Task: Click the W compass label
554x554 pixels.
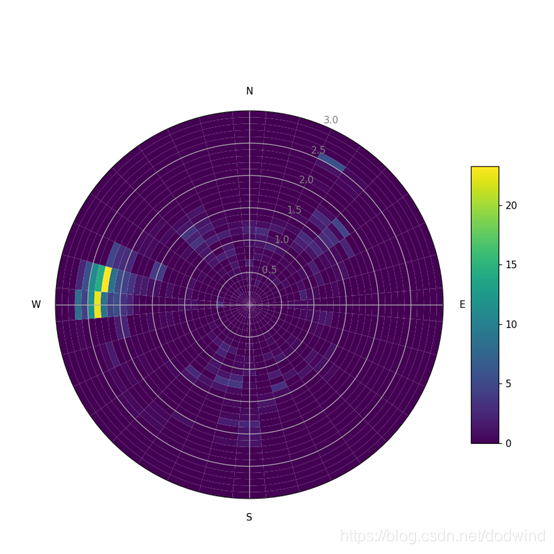Action: (36, 304)
